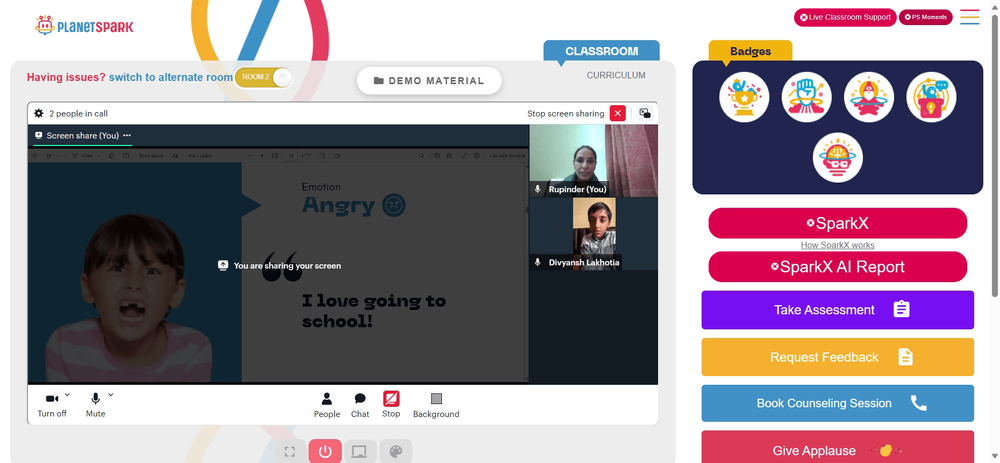The image size is (1000, 463).
Task: Toggle the ROOM 2 alternate room switch
Action: pos(263,77)
